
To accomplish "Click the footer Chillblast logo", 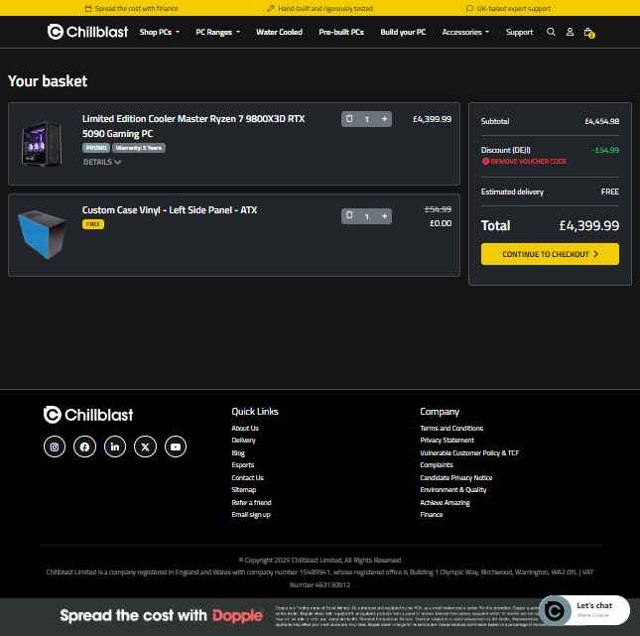I will 88,415.
